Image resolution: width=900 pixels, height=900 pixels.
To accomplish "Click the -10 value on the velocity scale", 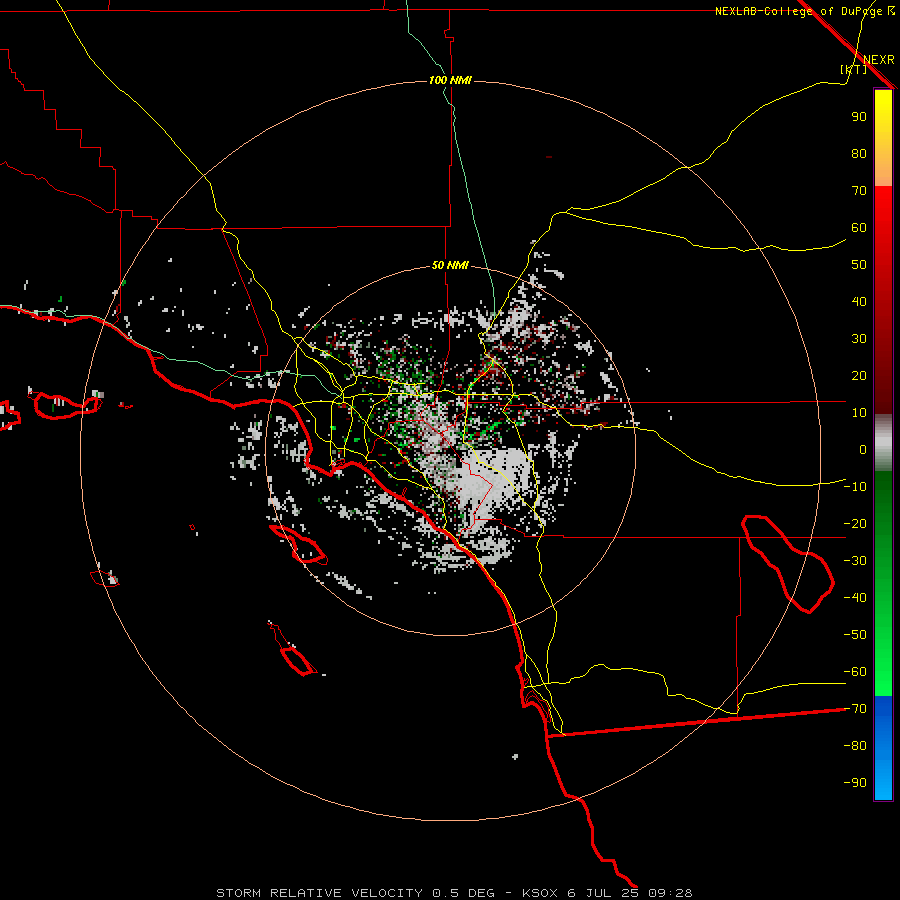I will (x=855, y=487).
